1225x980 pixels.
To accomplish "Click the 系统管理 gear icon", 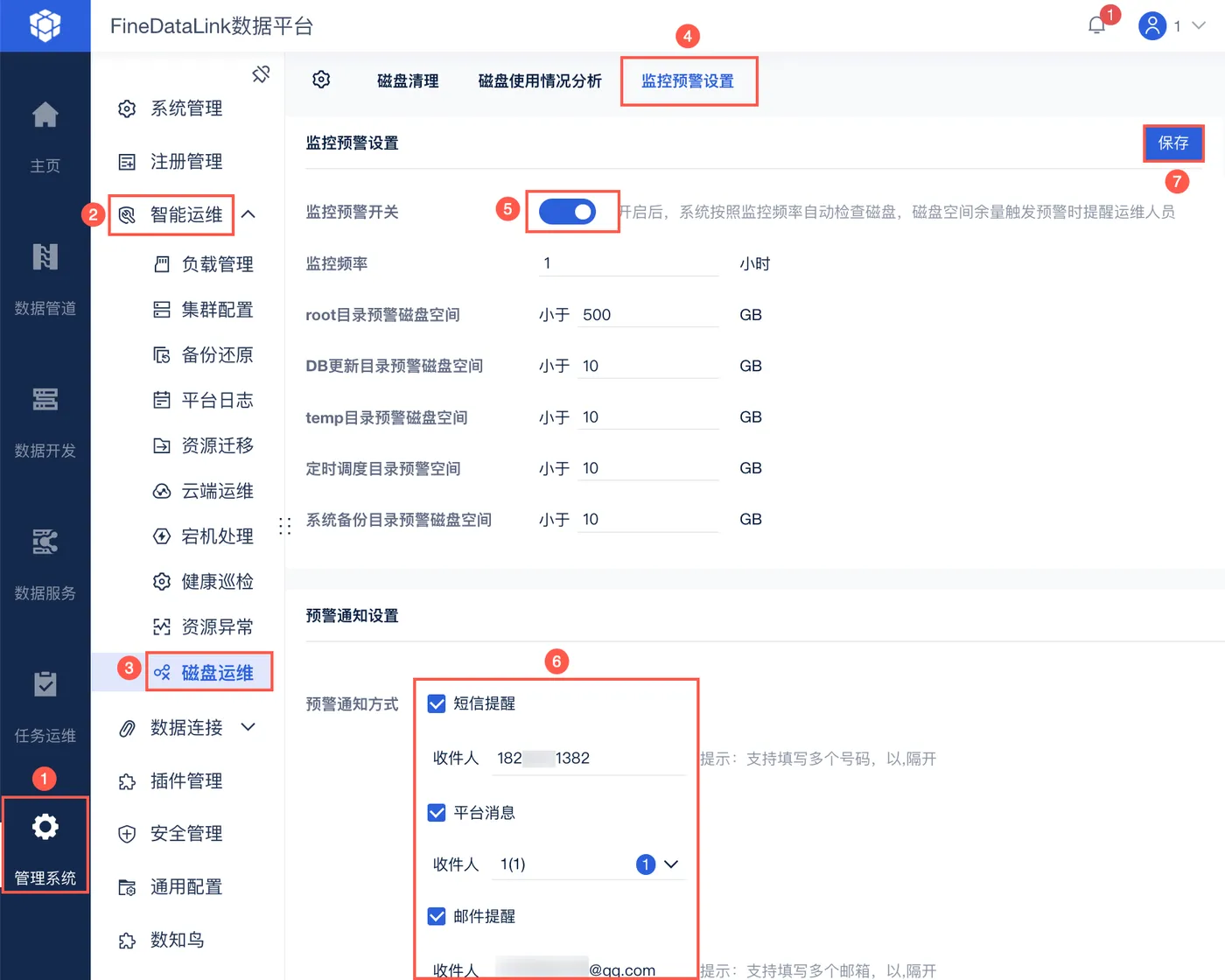I will pos(127,108).
